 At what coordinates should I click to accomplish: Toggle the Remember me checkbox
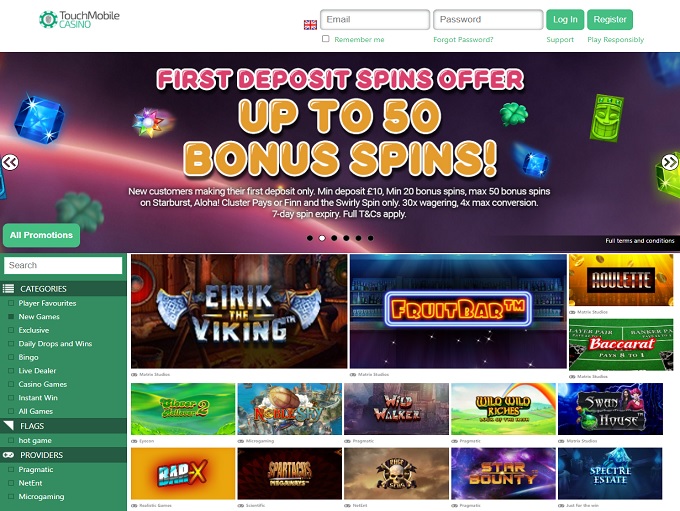(326, 39)
